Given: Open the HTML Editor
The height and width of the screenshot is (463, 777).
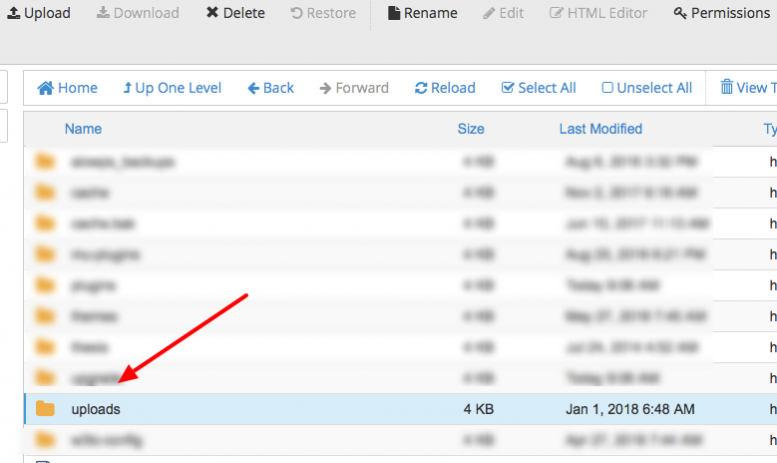Looking at the screenshot, I should tap(598, 13).
